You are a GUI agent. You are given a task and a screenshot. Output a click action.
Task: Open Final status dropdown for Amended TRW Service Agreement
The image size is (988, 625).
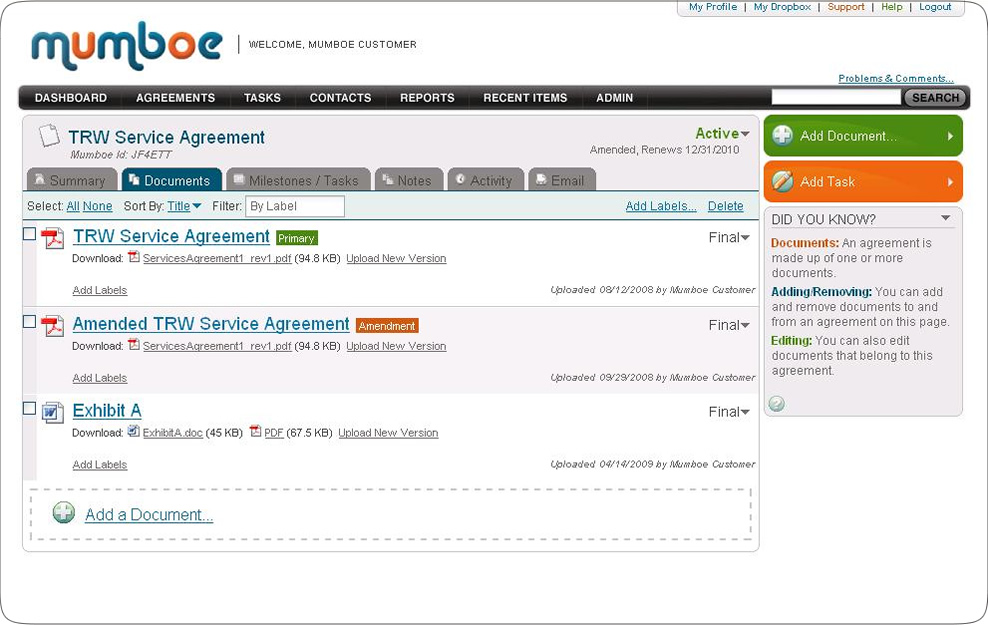pos(729,325)
